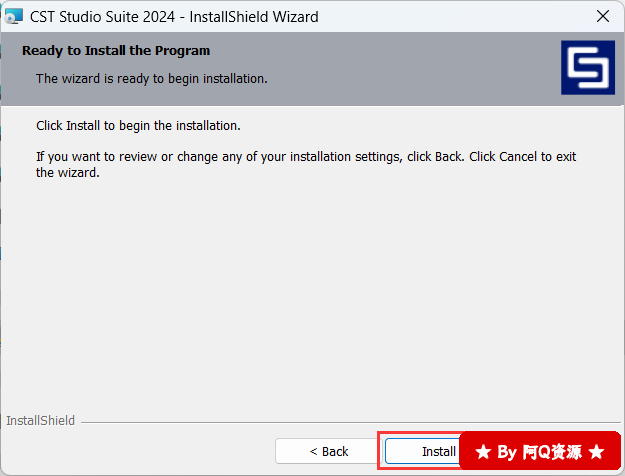
Task: Click the horizontal separator line beside InstallShield
Action: 351,422
